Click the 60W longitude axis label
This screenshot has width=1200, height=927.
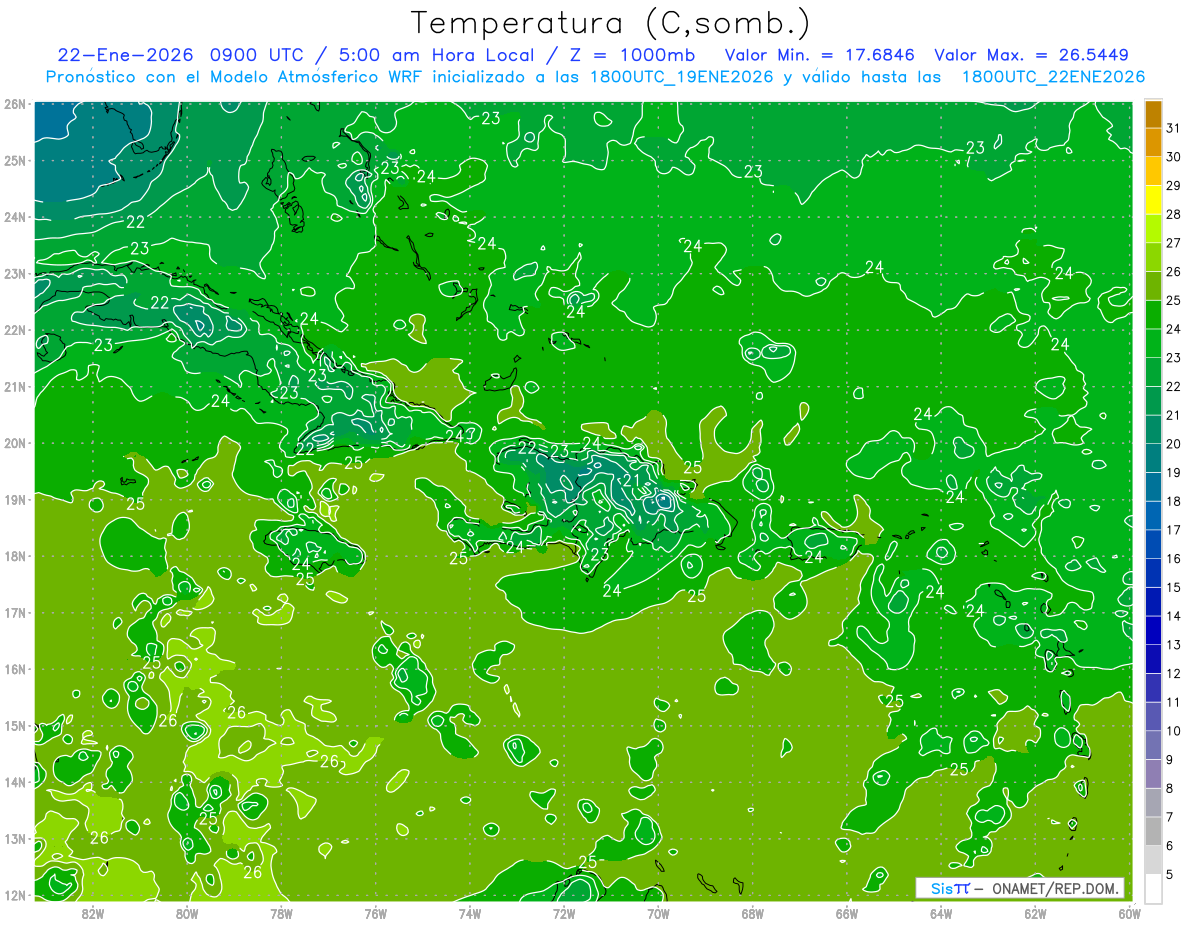coord(1130,913)
